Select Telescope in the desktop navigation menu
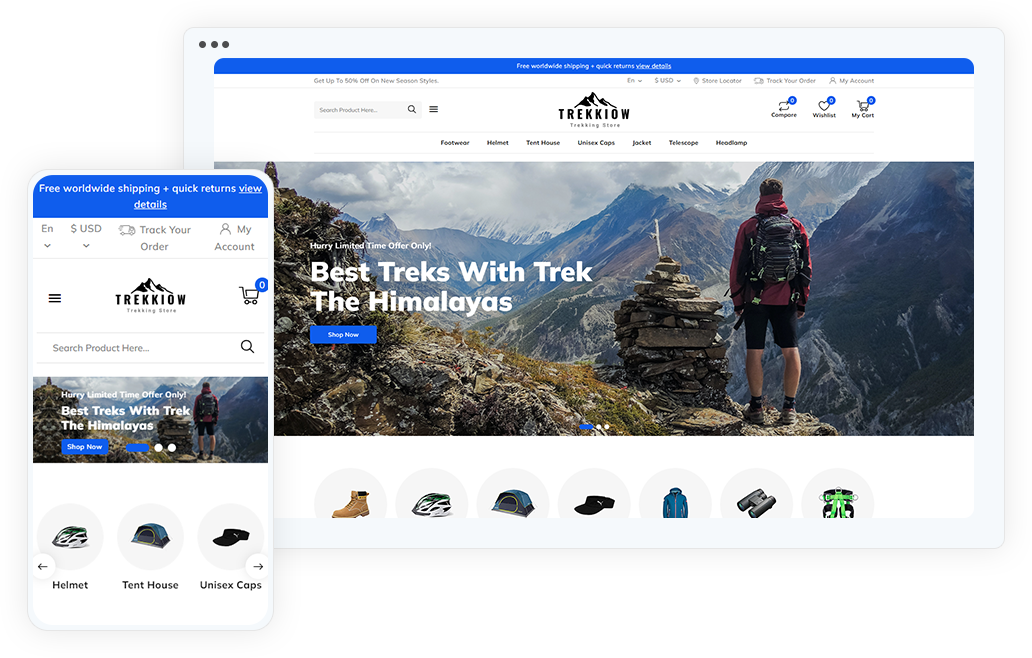Image resolution: width=1032 pixels, height=658 pixels. pyautogui.click(x=683, y=143)
